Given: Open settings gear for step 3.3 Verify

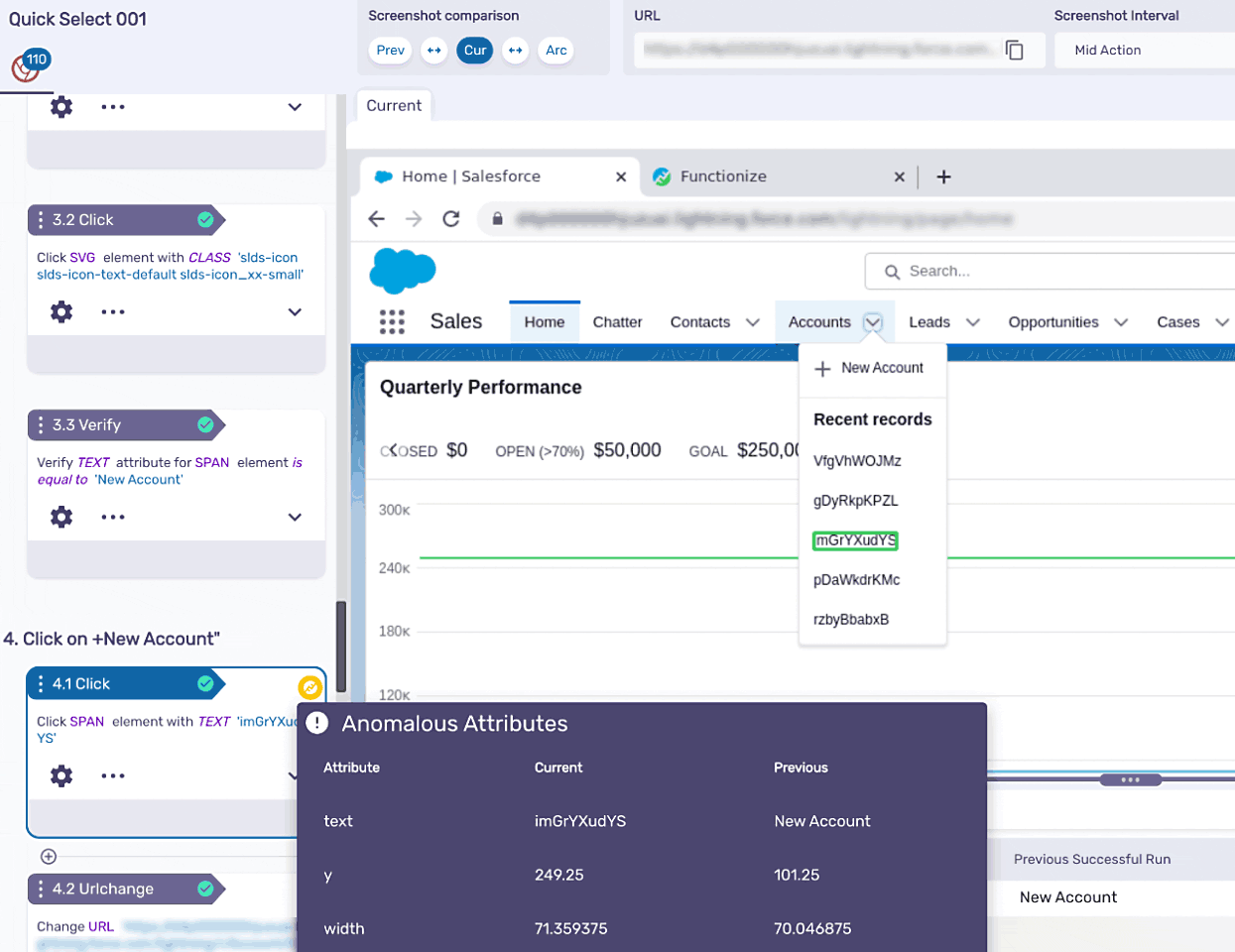Looking at the screenshot, I should tap(62, 517).
